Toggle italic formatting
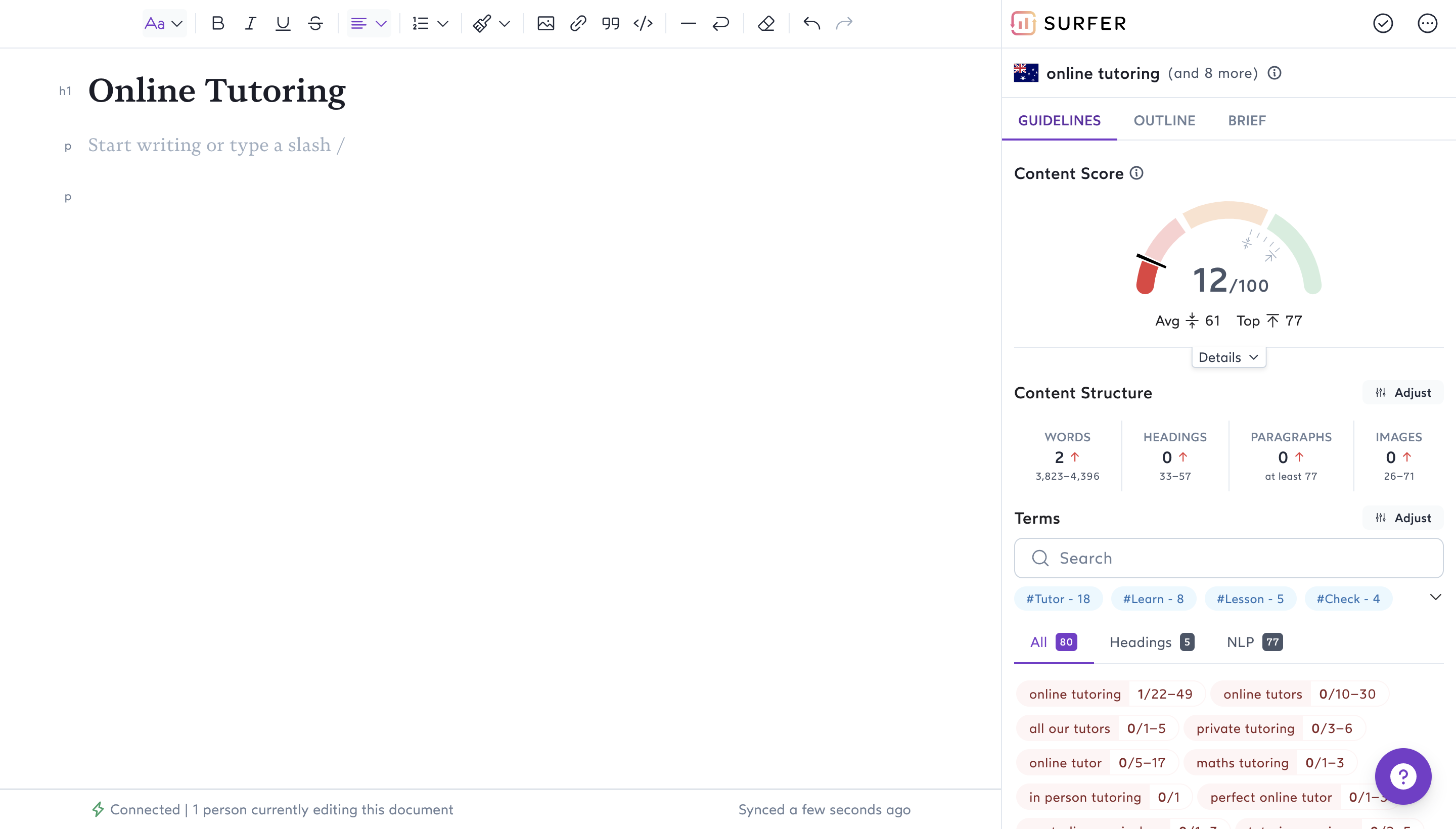The width and height of the screenshot is (1456, 829). (x=250, y=23)
